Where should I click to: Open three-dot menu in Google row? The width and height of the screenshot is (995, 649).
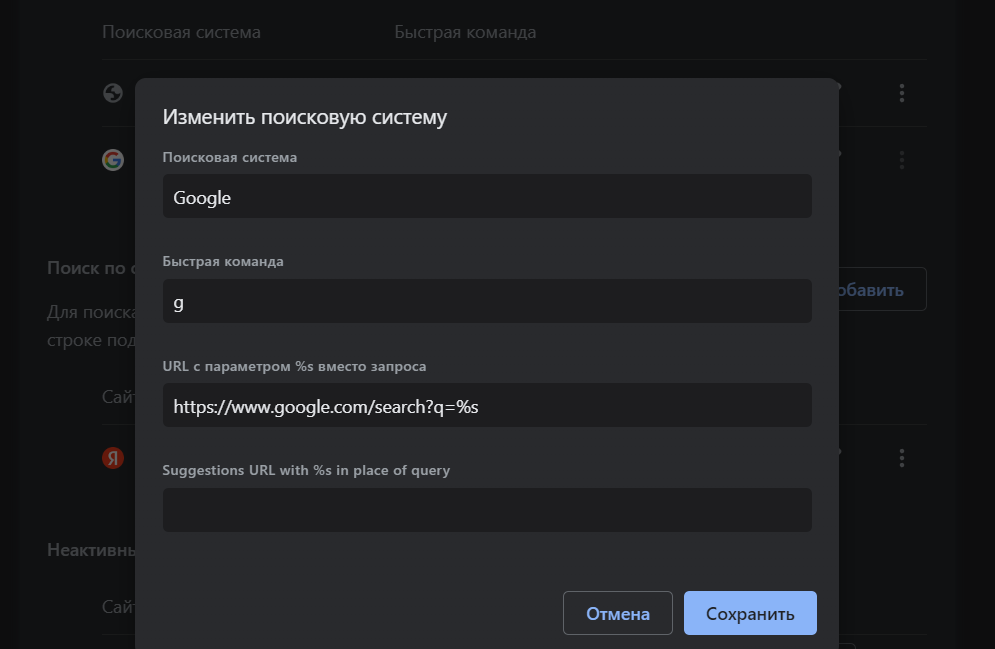pos(902,160)
